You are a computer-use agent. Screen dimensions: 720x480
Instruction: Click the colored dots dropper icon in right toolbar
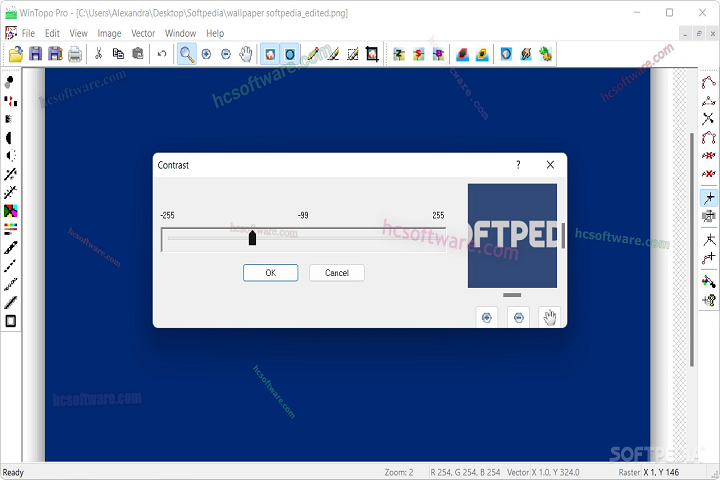(709, 281)
